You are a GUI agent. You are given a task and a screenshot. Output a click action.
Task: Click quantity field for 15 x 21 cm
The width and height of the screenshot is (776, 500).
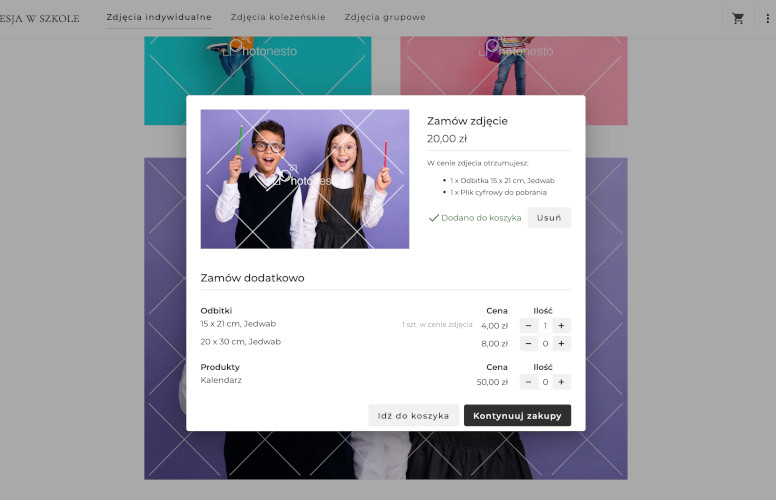pyautogui.click(x=545, y=326)
